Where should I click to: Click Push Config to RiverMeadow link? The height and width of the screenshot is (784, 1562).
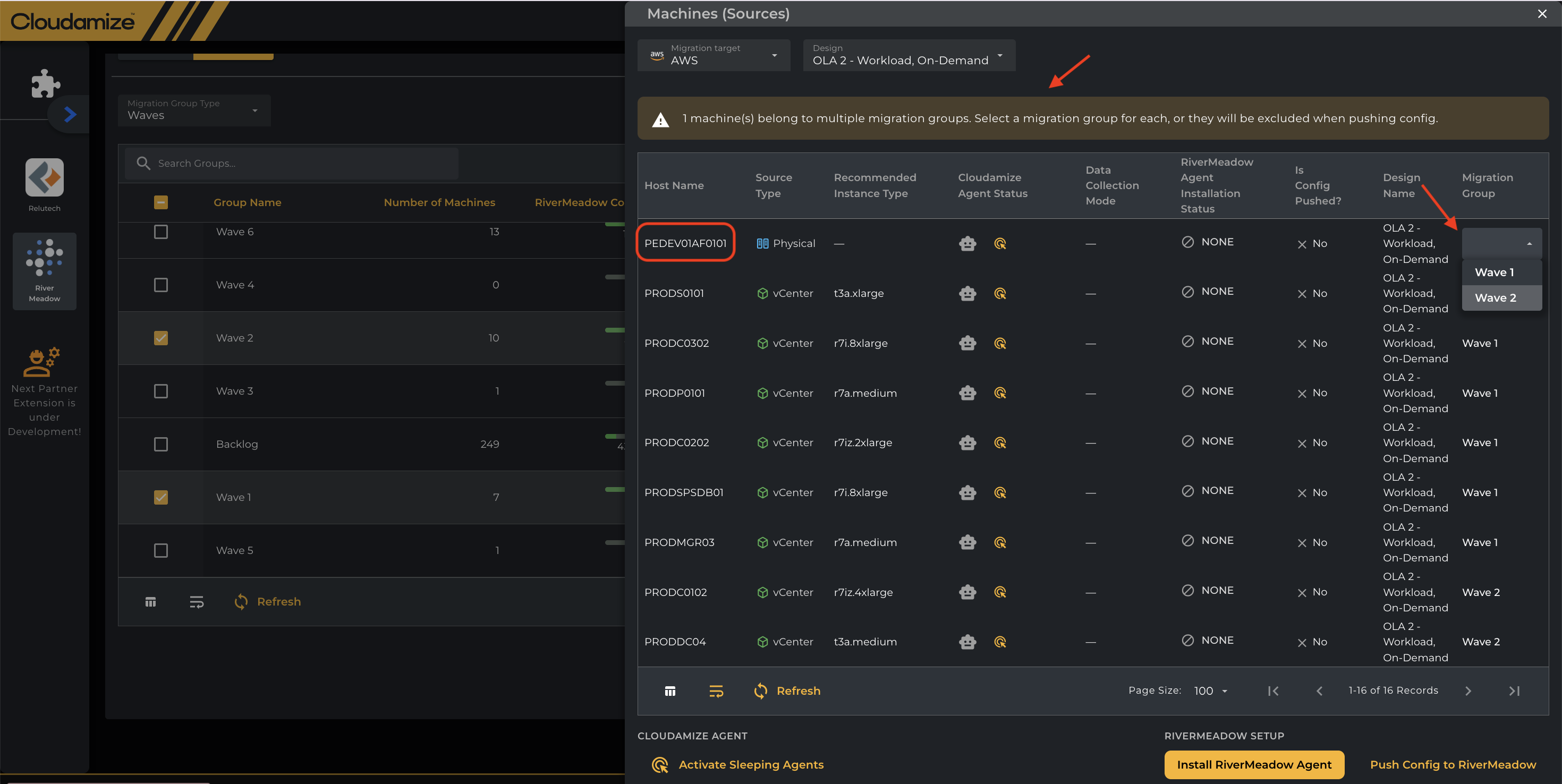tap(1453, 765)
